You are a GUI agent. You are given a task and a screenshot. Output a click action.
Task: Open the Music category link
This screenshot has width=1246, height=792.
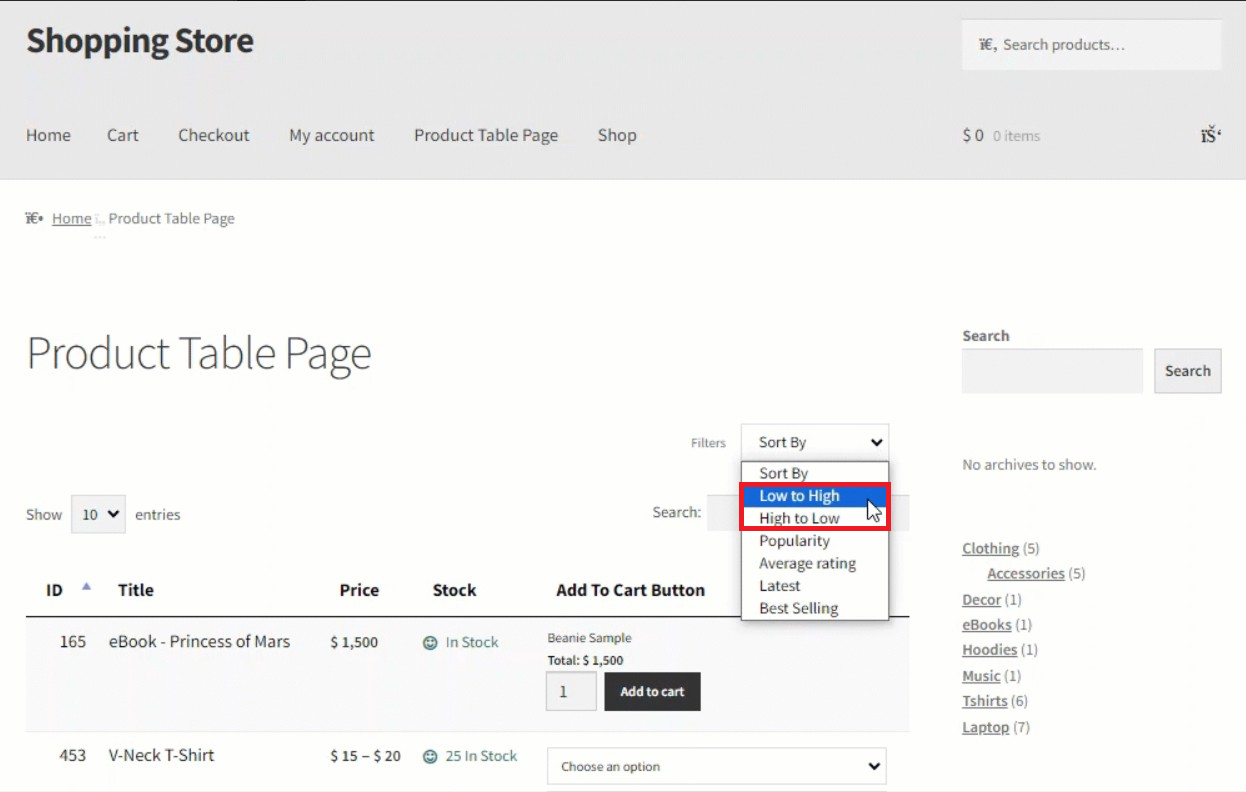click(x=981, y=676)
